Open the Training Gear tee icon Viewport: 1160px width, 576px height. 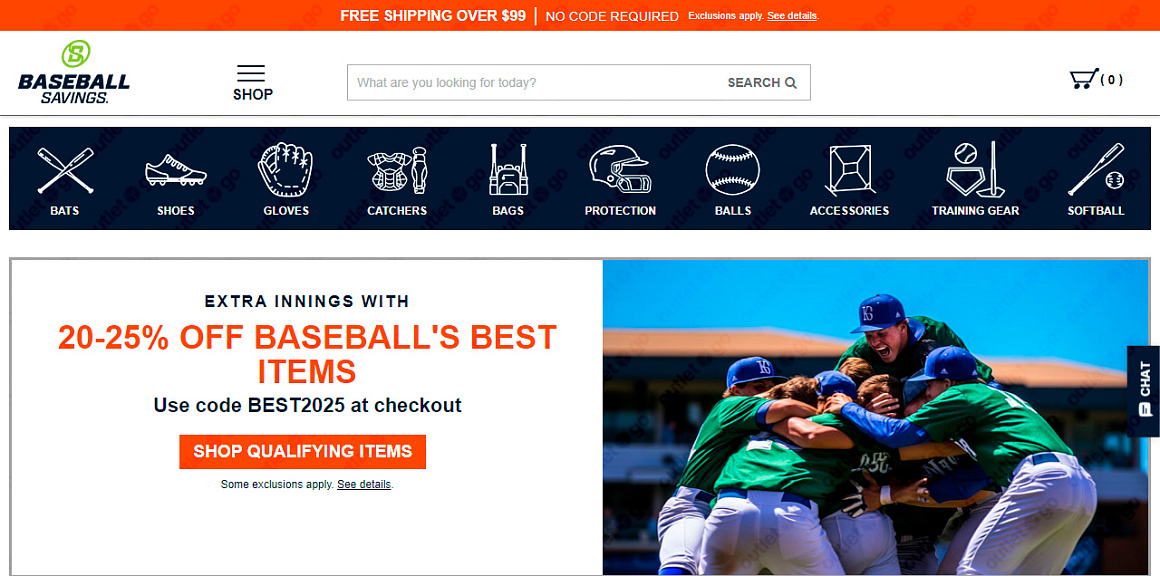point(975,169)
